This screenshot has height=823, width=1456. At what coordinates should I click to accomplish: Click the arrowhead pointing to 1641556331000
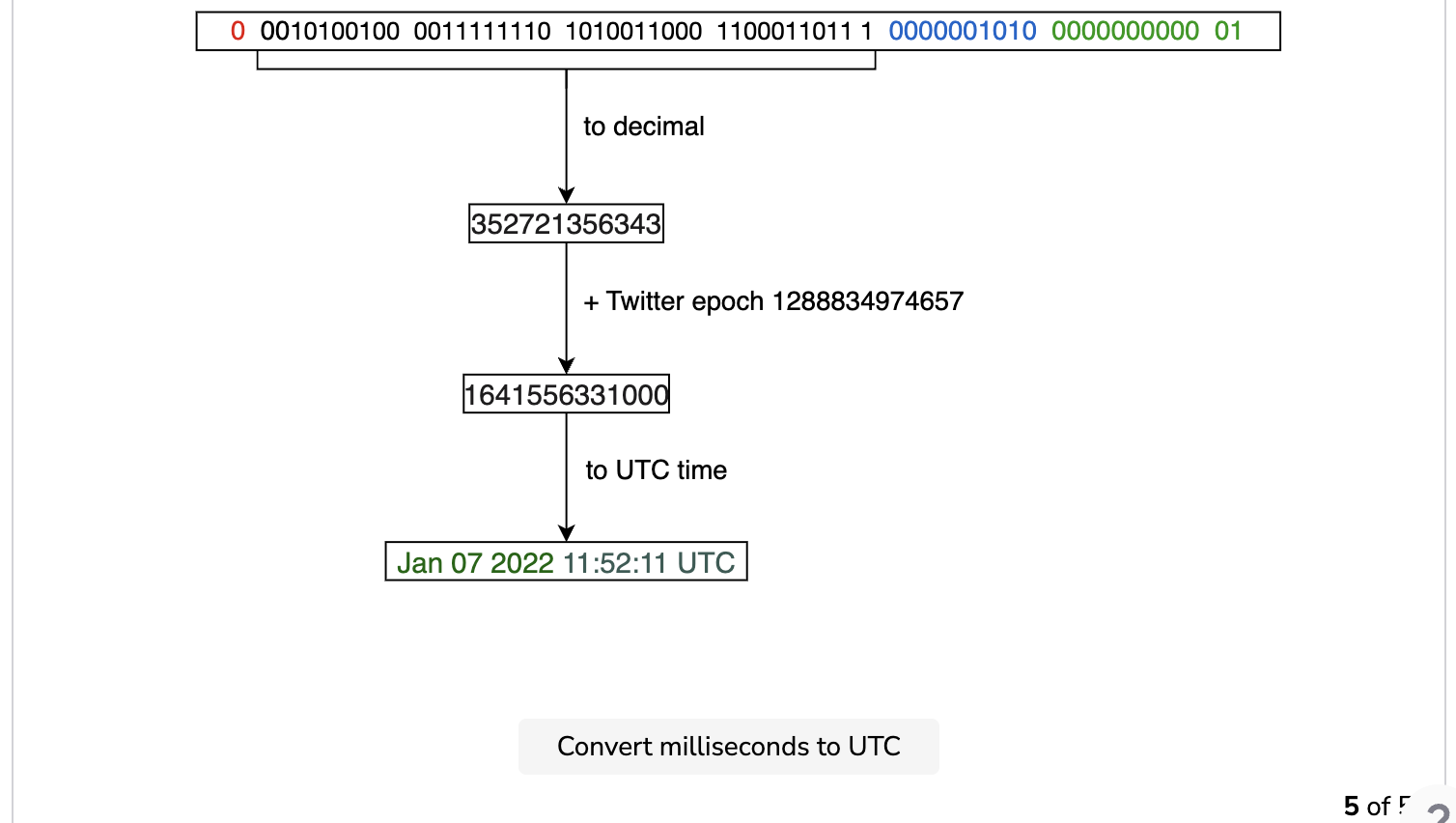click(x=567, y=365)
